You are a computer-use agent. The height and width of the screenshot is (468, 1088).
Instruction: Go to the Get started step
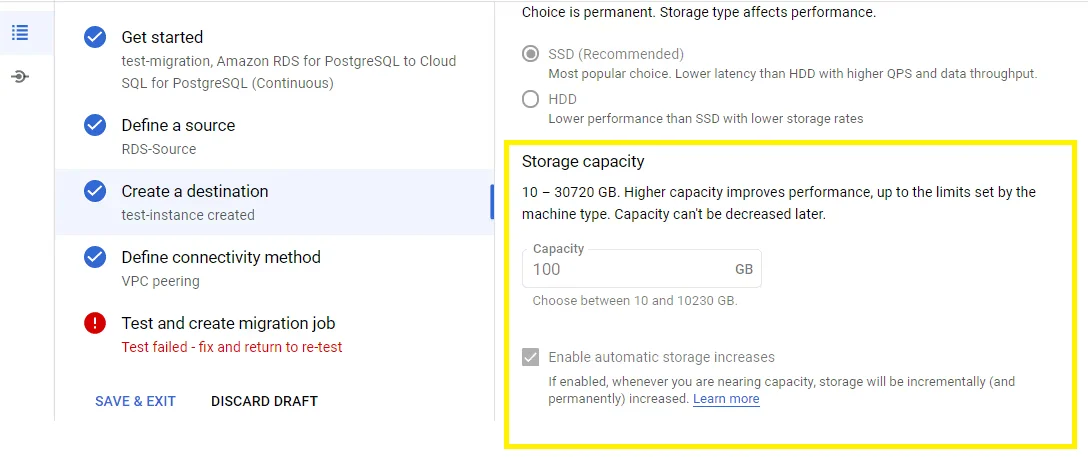[162, 38]
